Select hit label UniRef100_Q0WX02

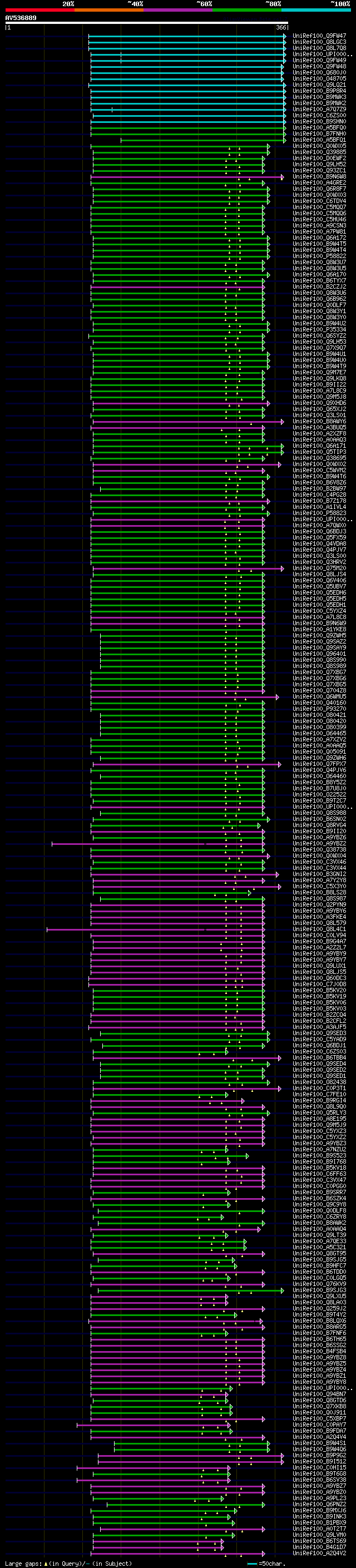coord(319,464)
